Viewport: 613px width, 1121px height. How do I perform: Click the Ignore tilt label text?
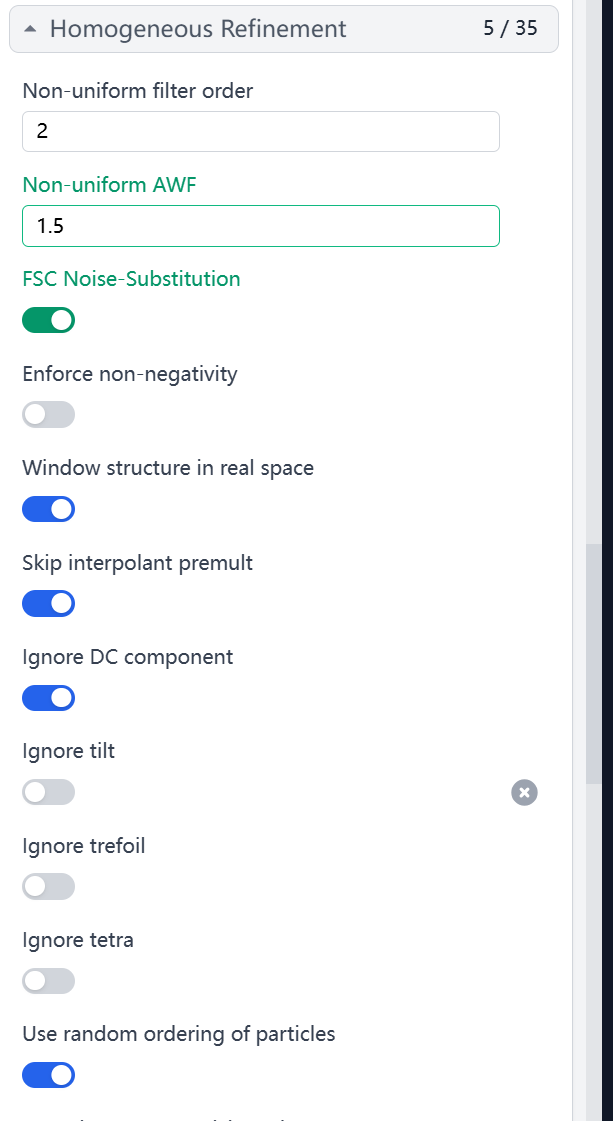pyautogui.click(x=69, y=751)
